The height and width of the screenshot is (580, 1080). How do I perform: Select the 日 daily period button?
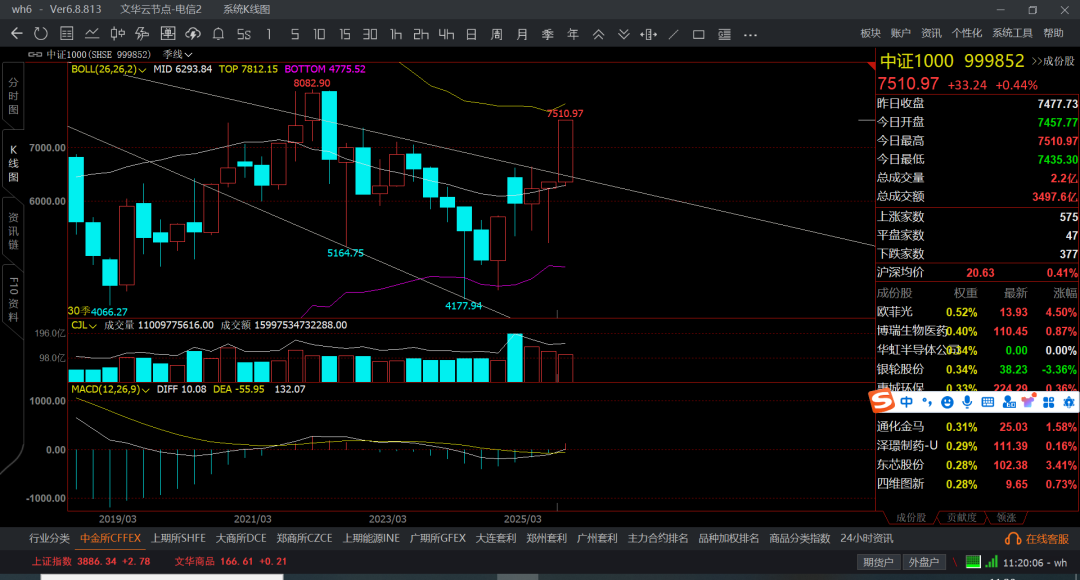(x=471, y=34)
